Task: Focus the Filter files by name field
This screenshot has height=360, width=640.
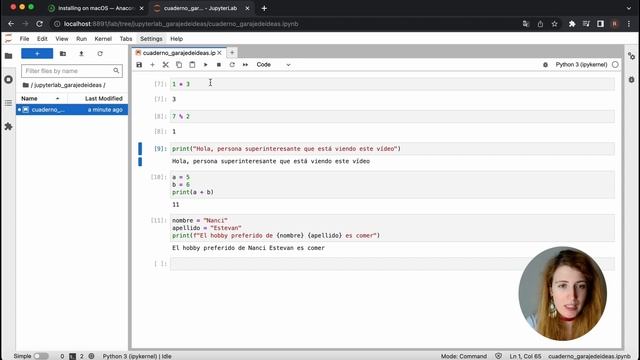Action: [x=72, y=71]
